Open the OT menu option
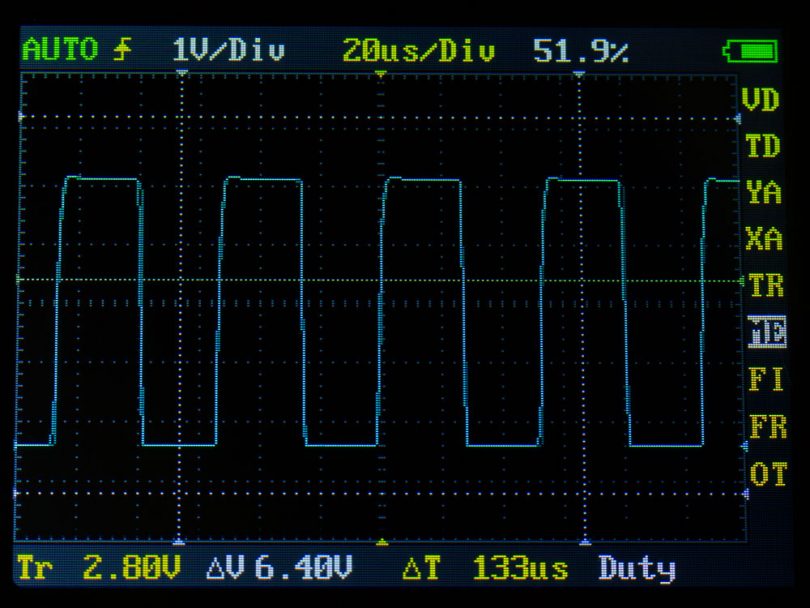 point(767,473)
